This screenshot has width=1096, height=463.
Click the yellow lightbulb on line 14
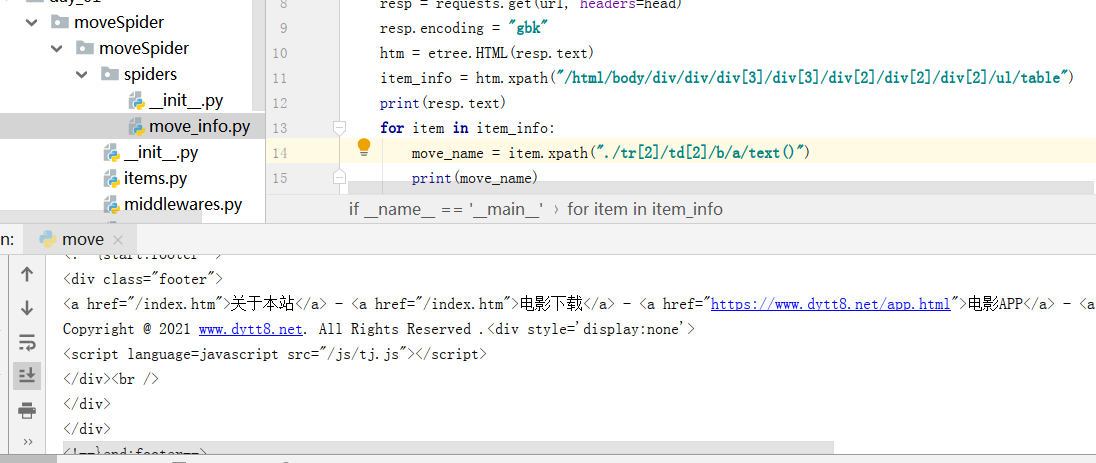click(364, 149)
